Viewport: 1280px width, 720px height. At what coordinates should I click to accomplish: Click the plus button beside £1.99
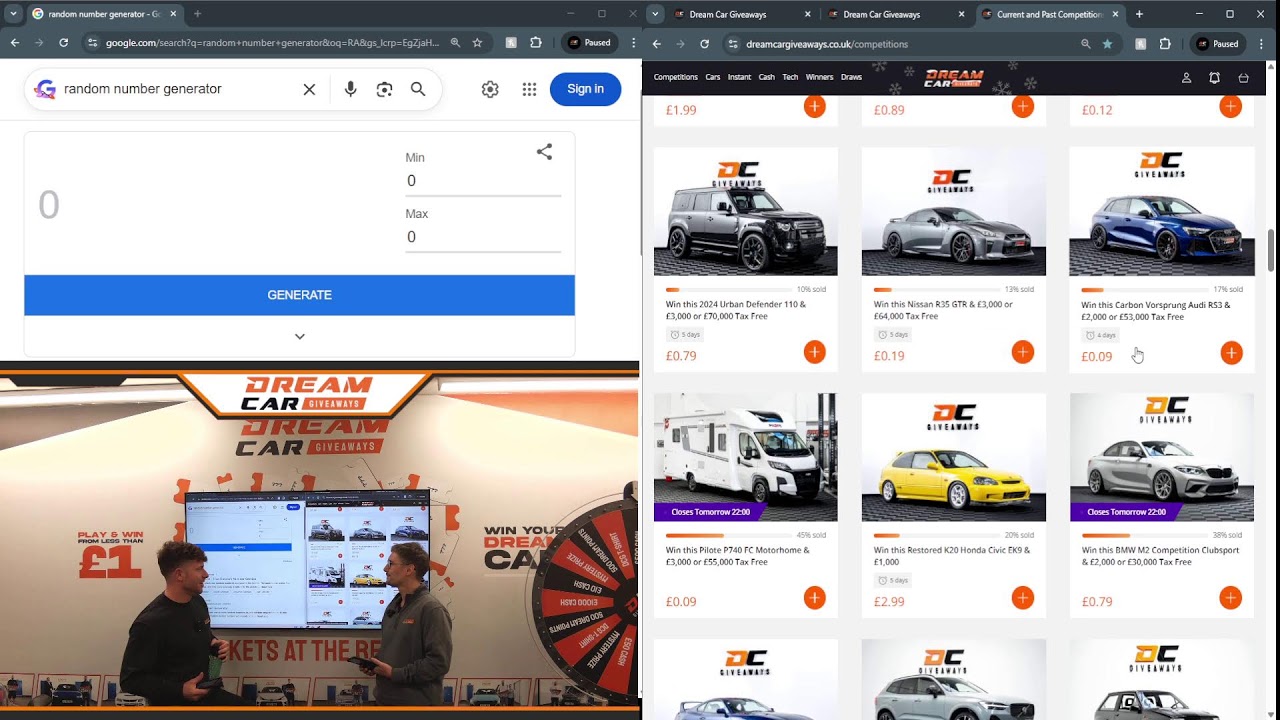click(x=814, y=106)
